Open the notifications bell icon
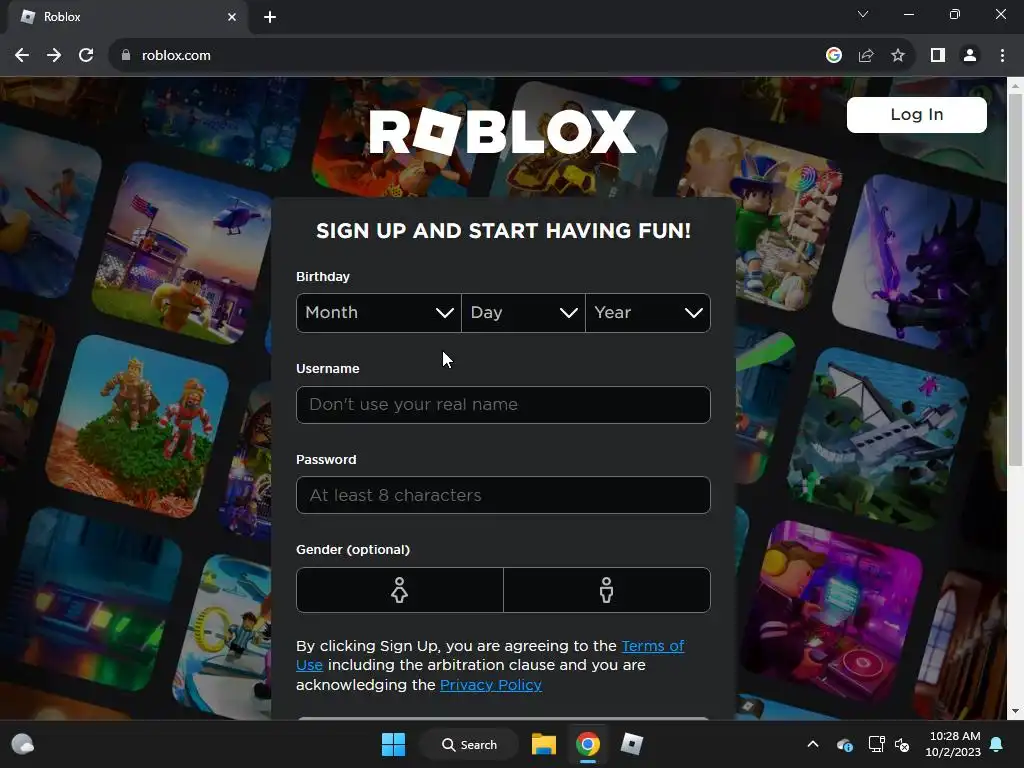 (997, 744)
